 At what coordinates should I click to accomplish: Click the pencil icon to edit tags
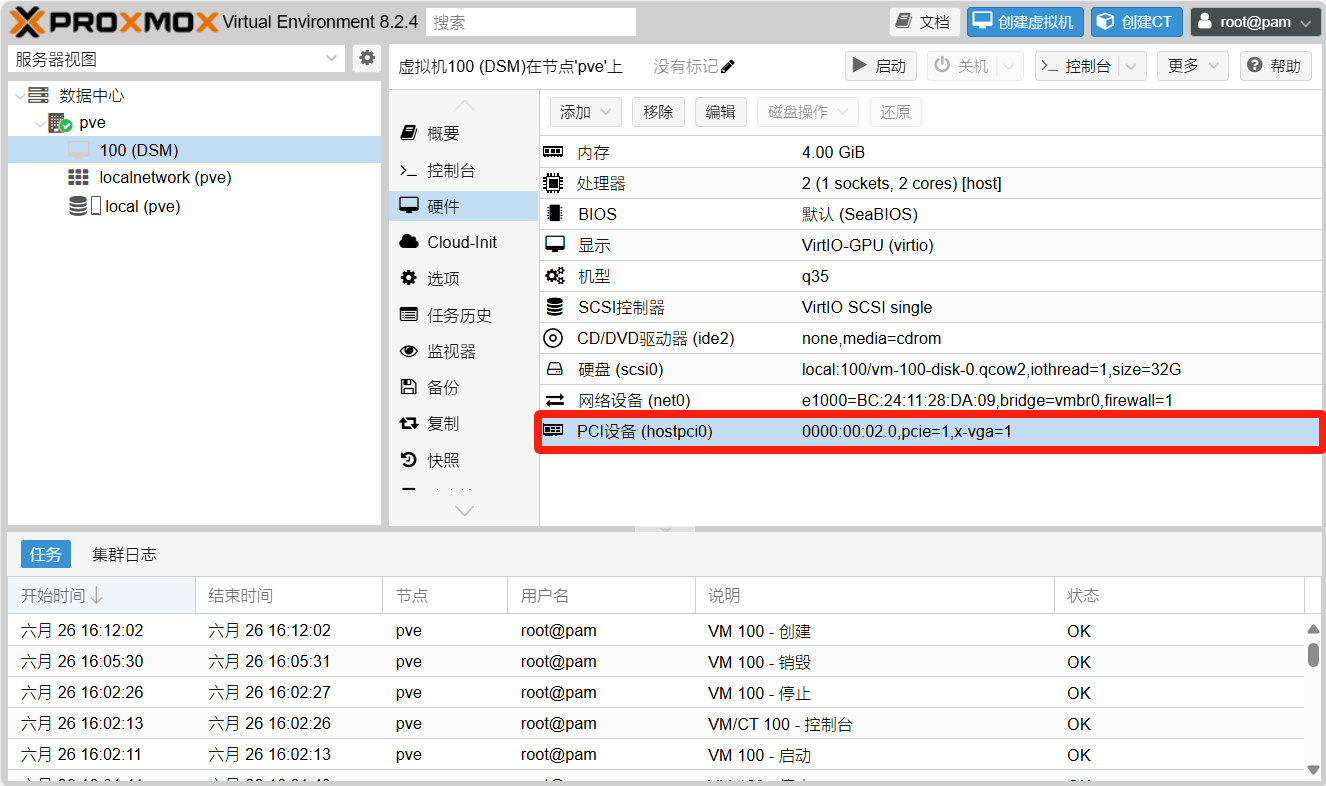coord(728,66)
